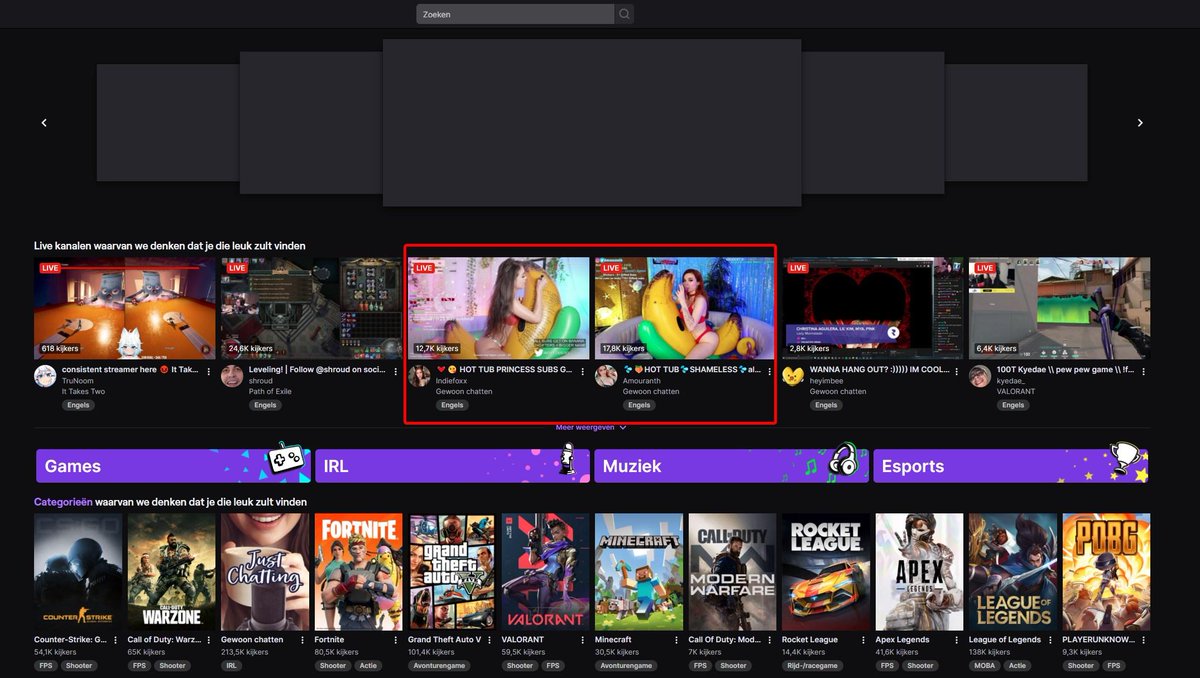Screen dimensions: 1200x678
Task: Watch heyimbee's live stream thumbnail
Action: [x=872, y=308]
